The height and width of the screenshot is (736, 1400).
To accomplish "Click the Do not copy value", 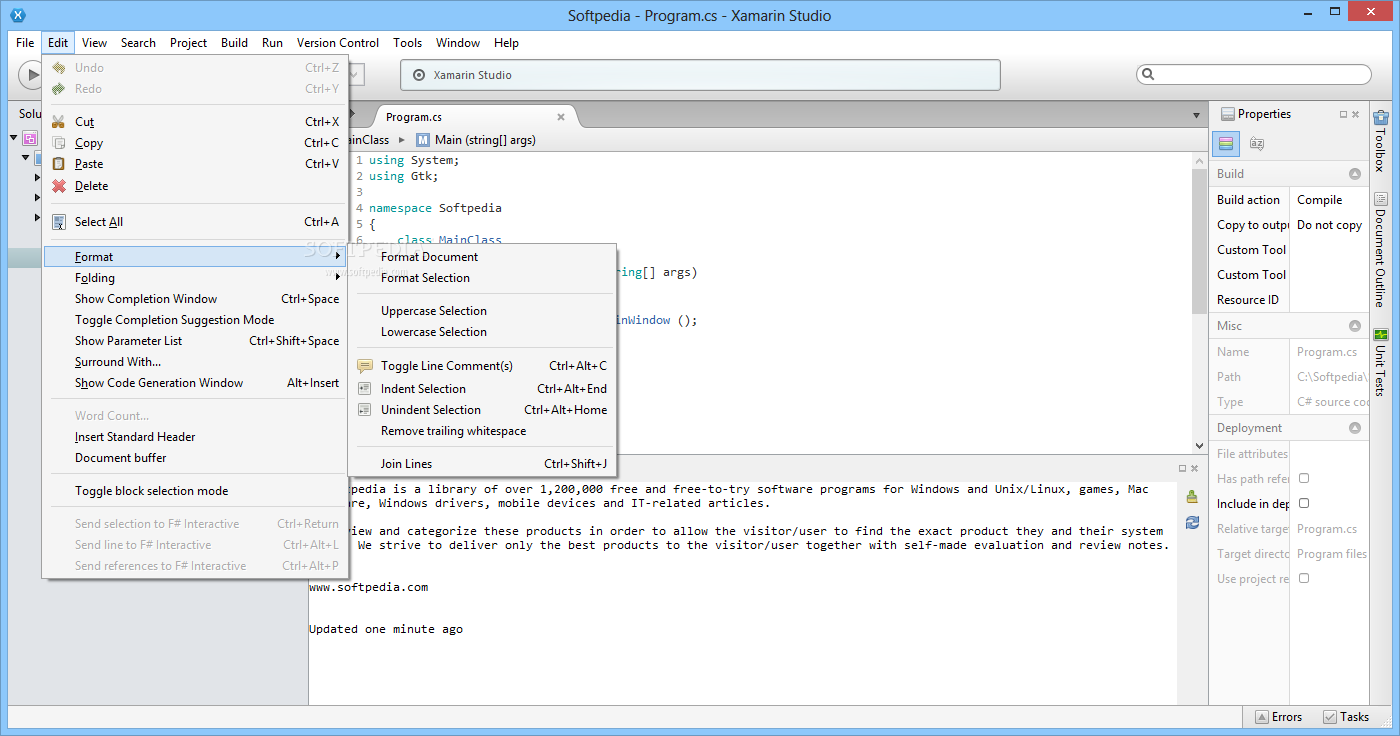I will [x=1329, y=225].
